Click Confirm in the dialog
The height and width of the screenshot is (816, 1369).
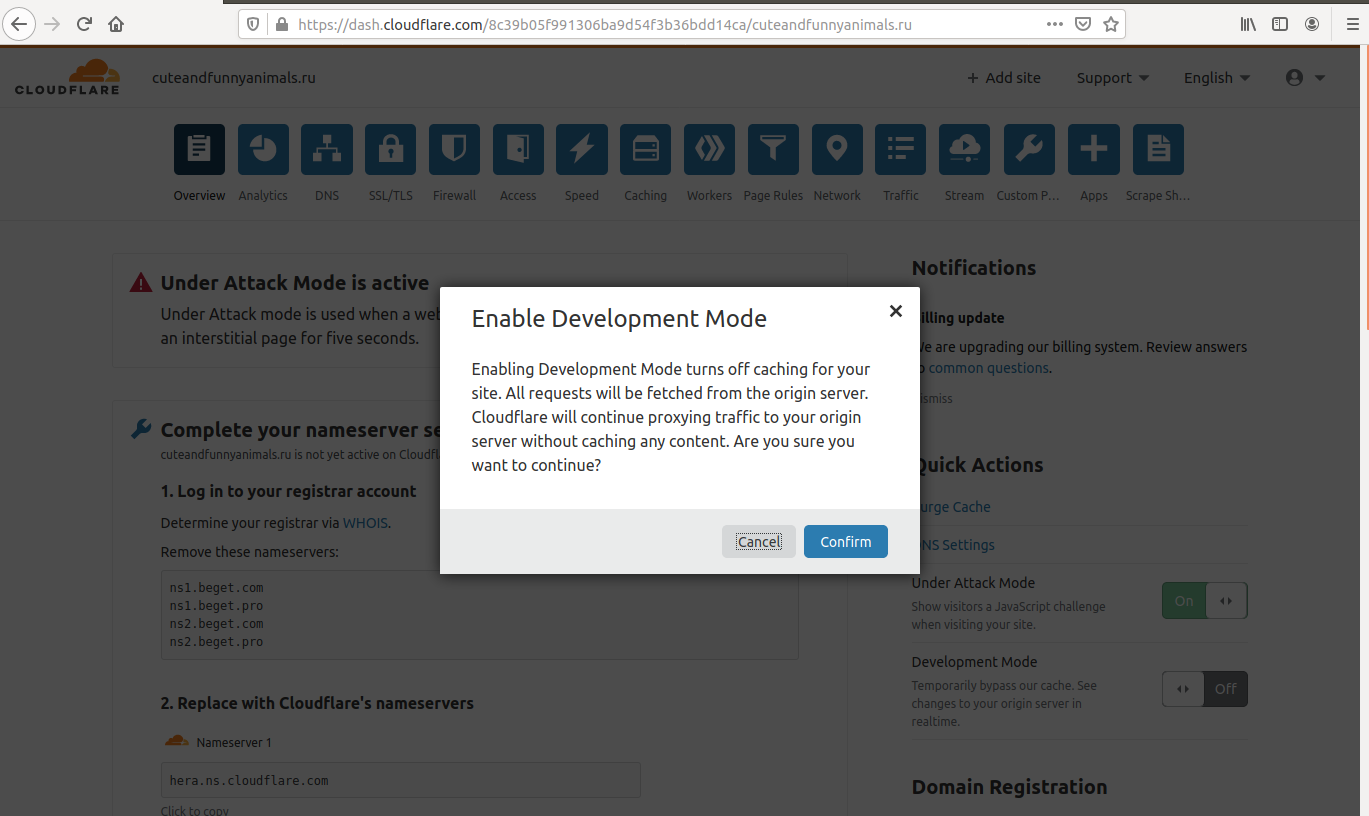(845, 542)
